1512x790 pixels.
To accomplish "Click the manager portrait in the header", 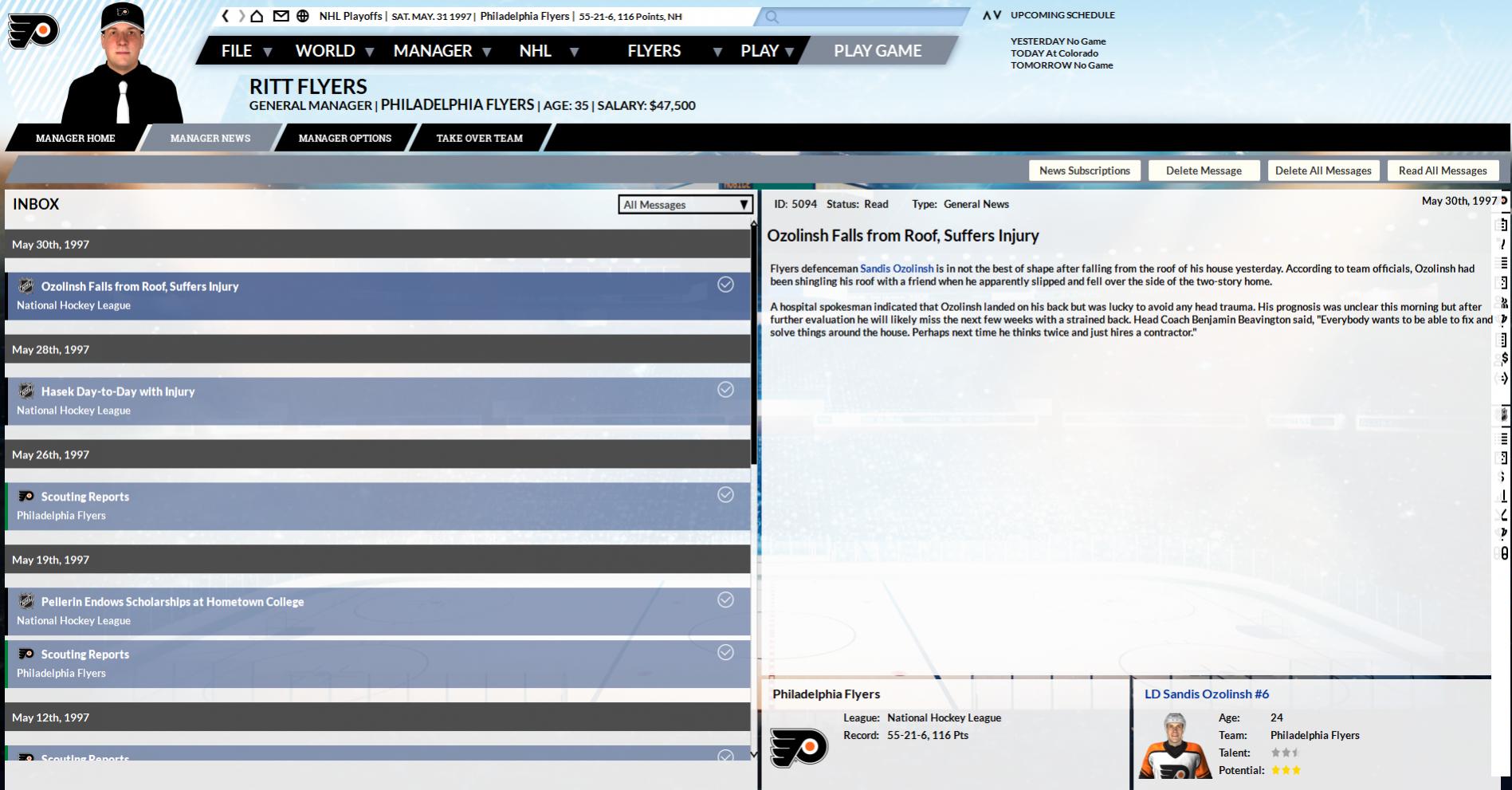I will tap(122, 64).
